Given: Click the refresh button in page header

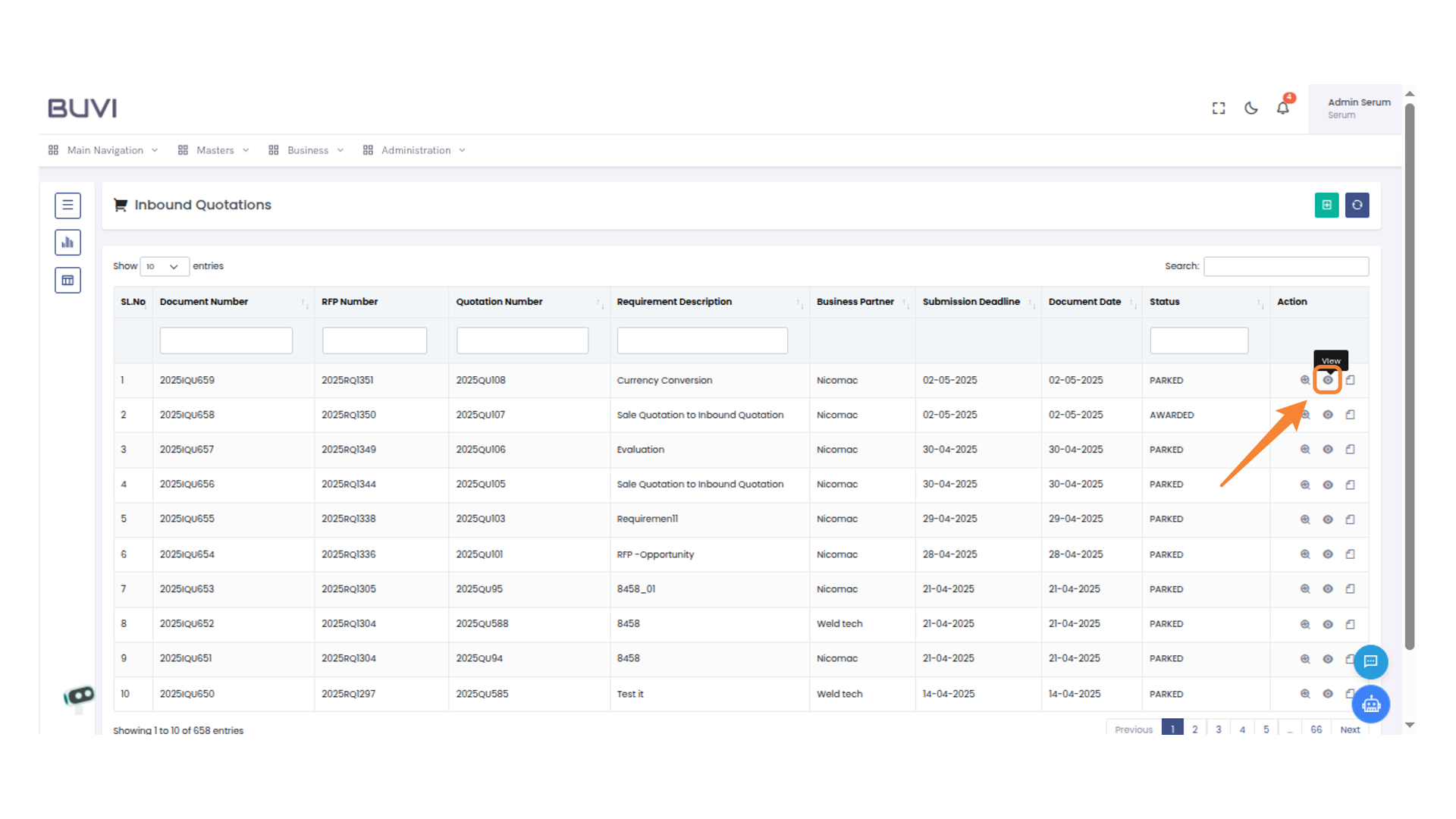Looking at the screenshot, I should pos(1357,205).
